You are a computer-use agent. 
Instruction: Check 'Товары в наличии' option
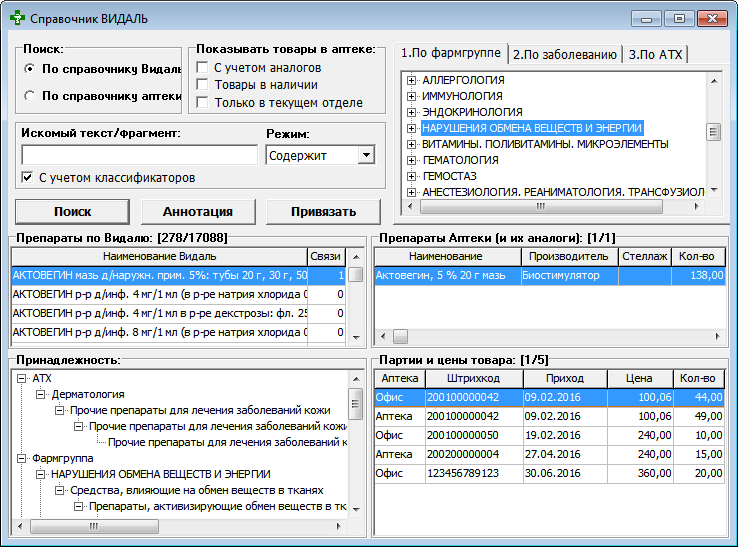(203, 86)
